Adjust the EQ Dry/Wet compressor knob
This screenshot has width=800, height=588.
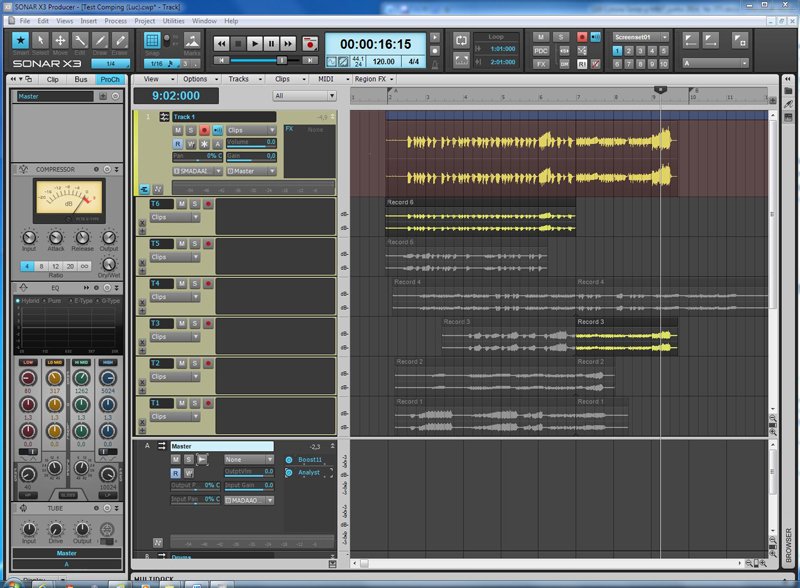(109, 264)
